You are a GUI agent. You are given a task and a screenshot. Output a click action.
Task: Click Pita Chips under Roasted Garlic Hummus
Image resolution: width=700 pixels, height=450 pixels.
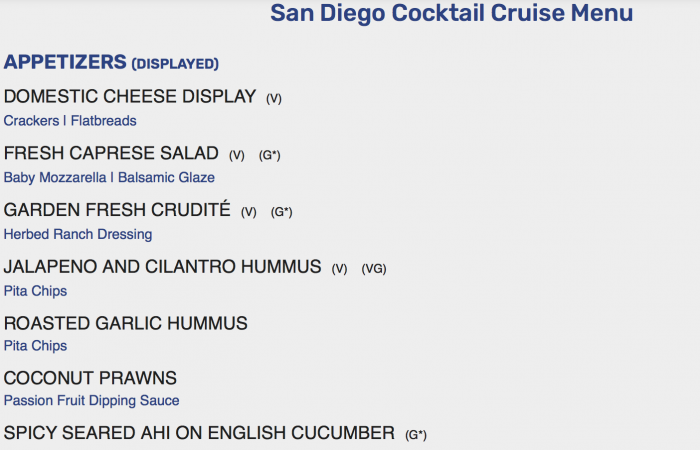pos(35,346)
